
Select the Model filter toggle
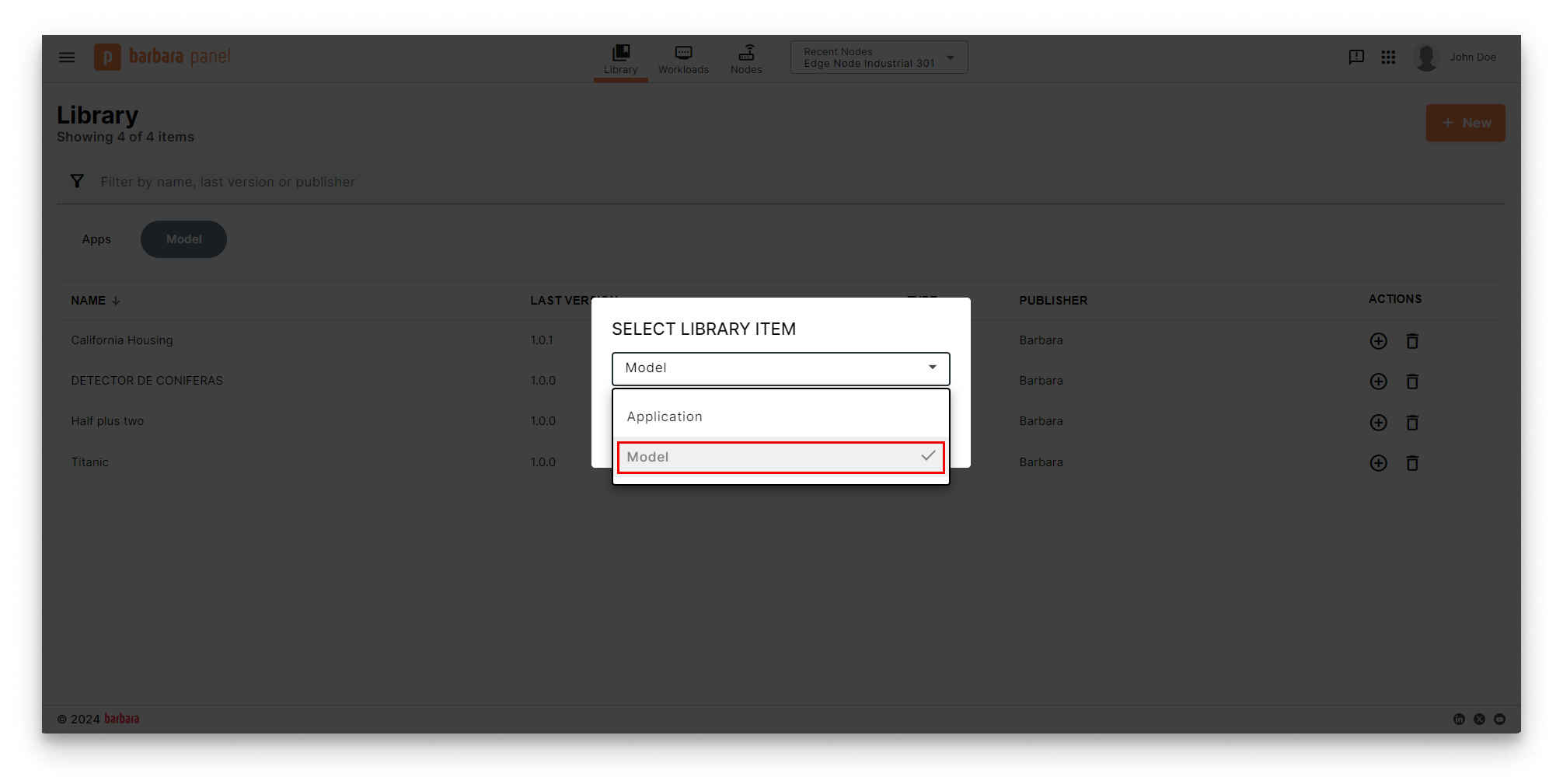coord(183,239)
